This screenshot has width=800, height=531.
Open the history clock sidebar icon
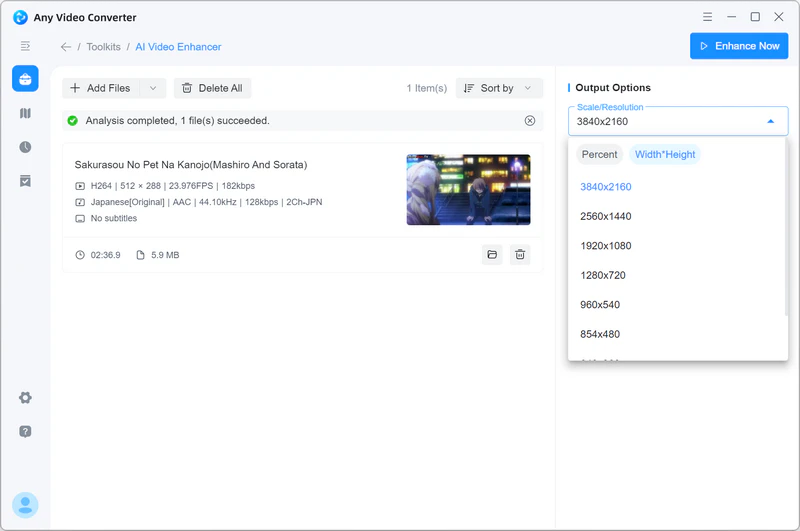pos(25,147)
